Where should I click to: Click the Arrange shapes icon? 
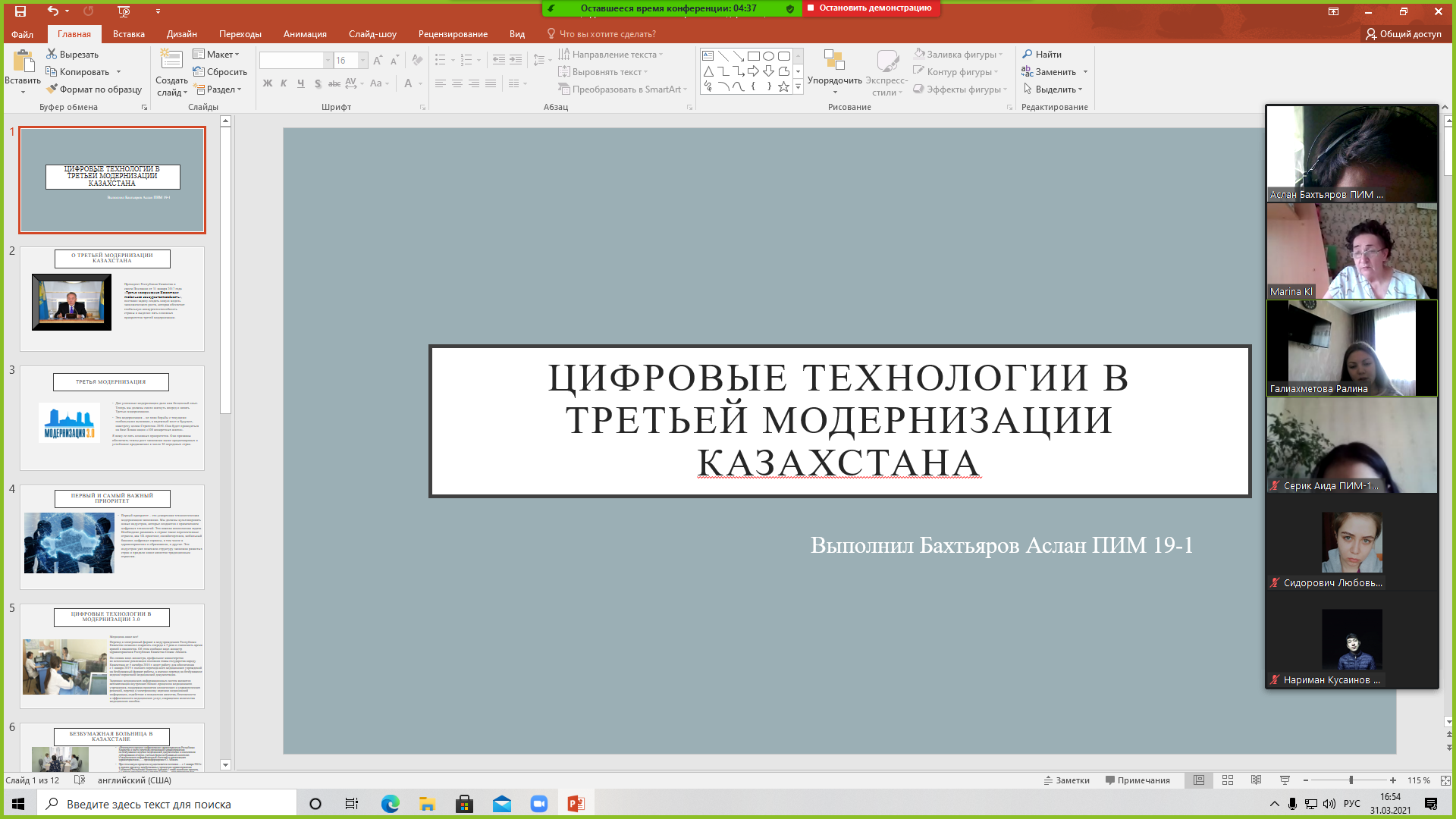834,61
